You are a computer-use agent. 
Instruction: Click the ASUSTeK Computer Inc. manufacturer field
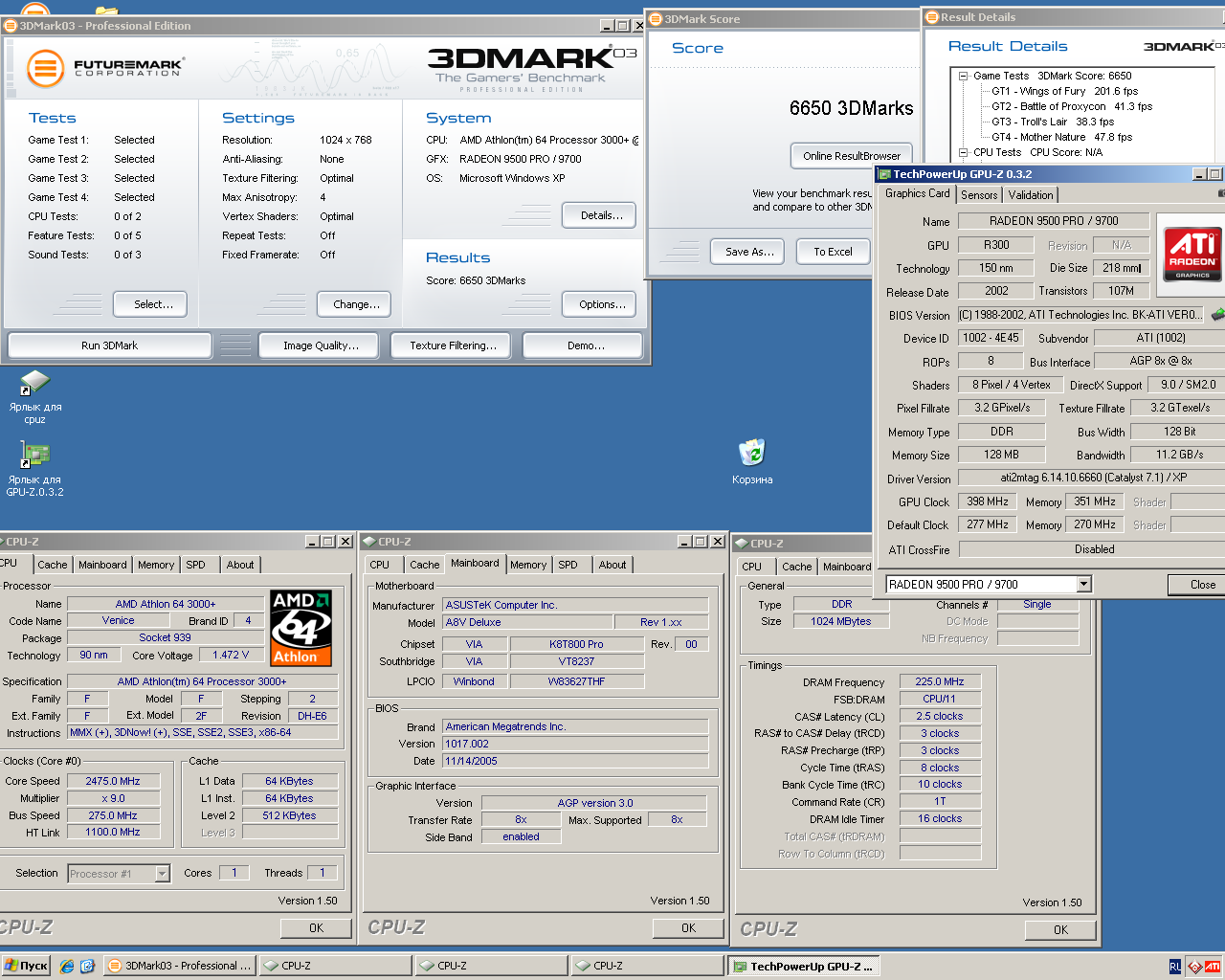pos(575,605)
